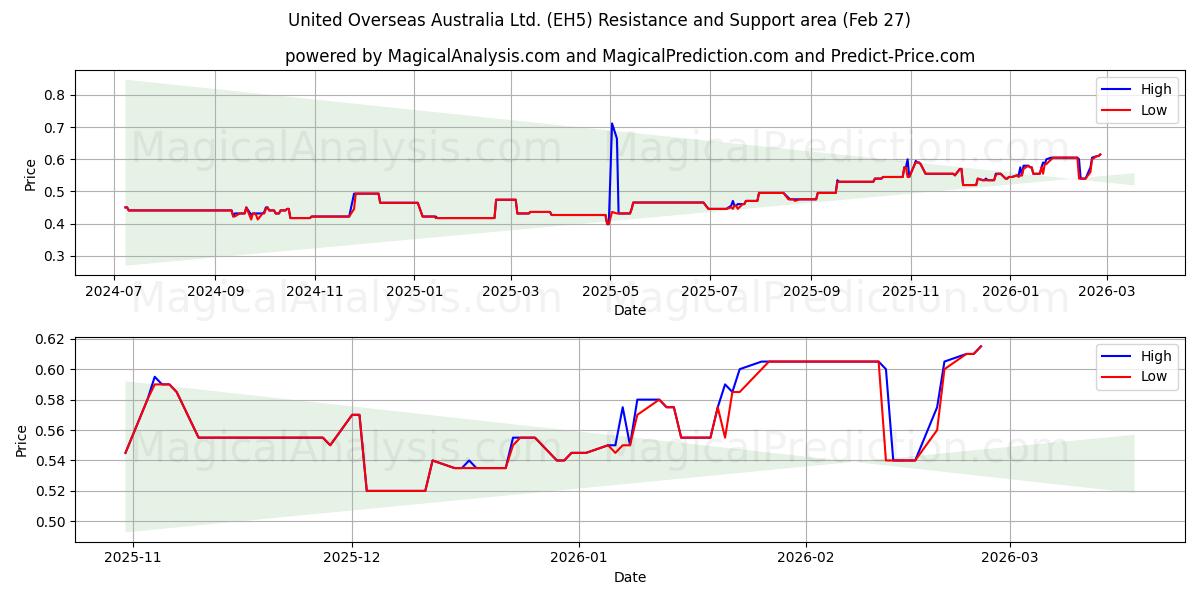Click the 2025-11 tick label on top chart
This screenshot has width=1200, height=600.
click(x=910, y=290)
